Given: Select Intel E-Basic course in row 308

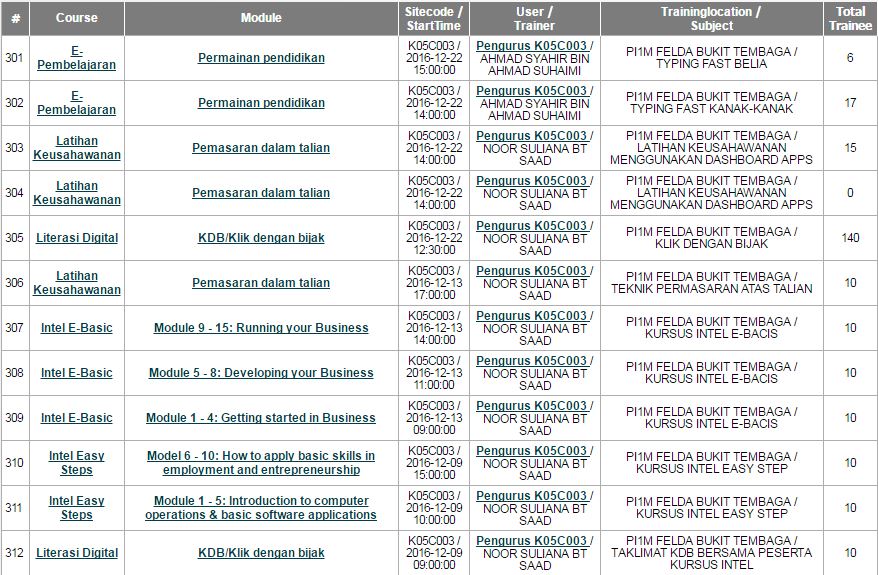Looking at the screenshot, I should (76, 373).
